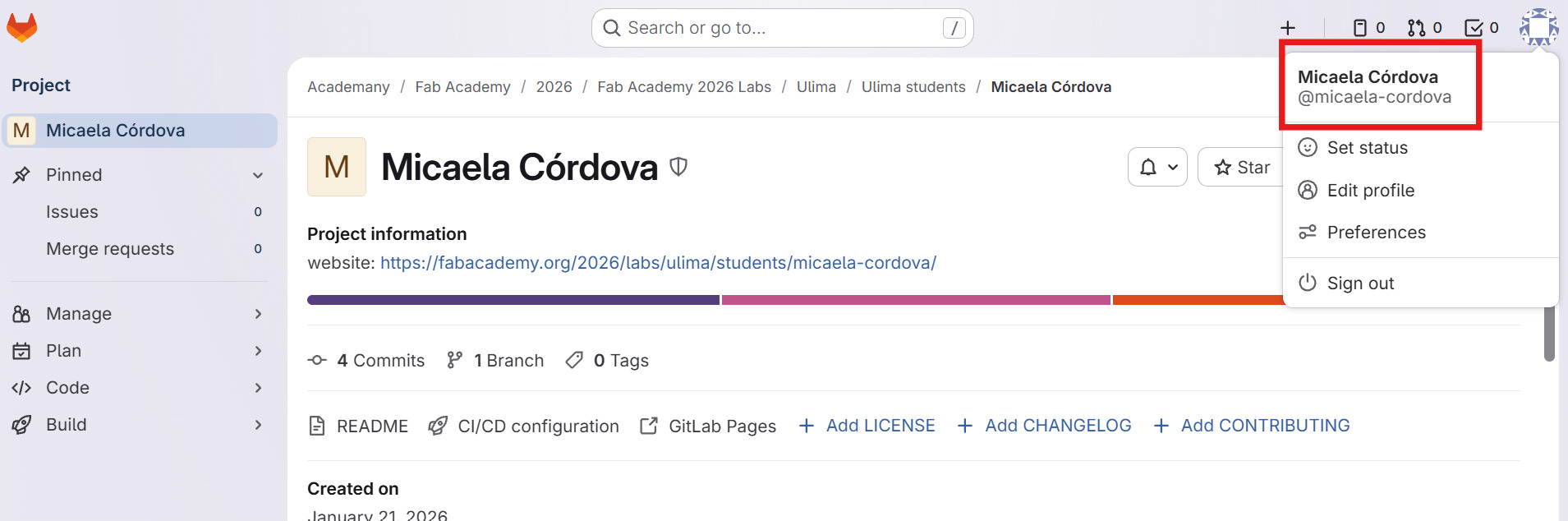This screenshot has width=1568, height=521.
Task: Open the fabacademy.org website link
Action: [657, 262]
